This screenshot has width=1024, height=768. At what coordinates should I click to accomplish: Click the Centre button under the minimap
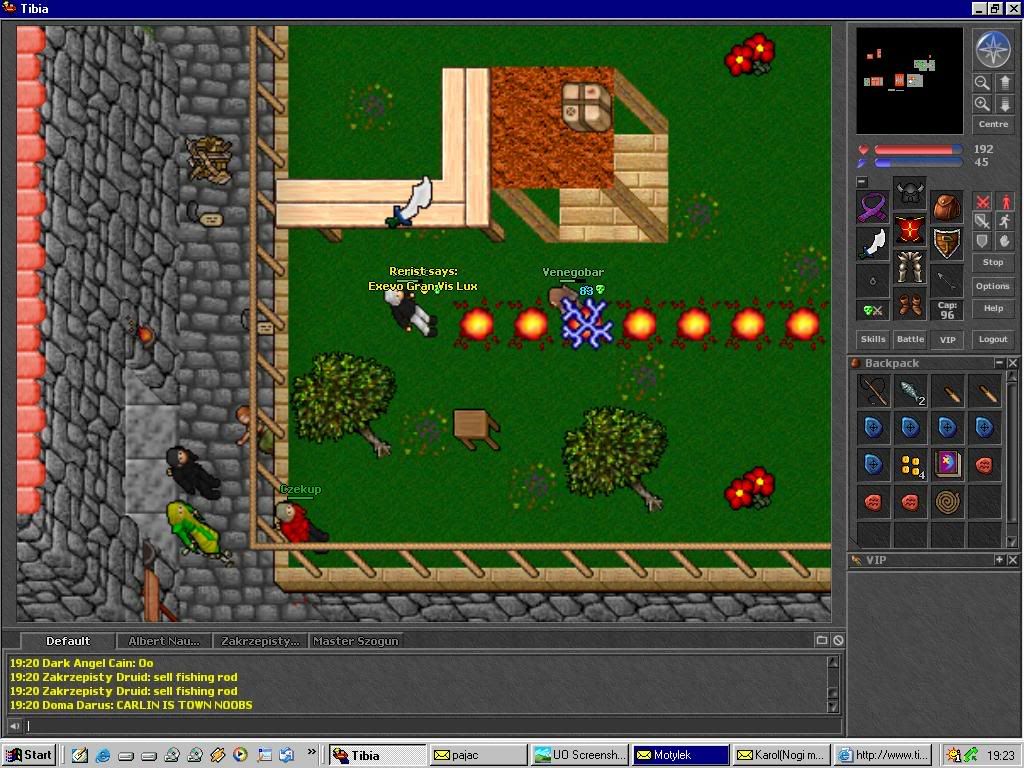pos(993,124)
